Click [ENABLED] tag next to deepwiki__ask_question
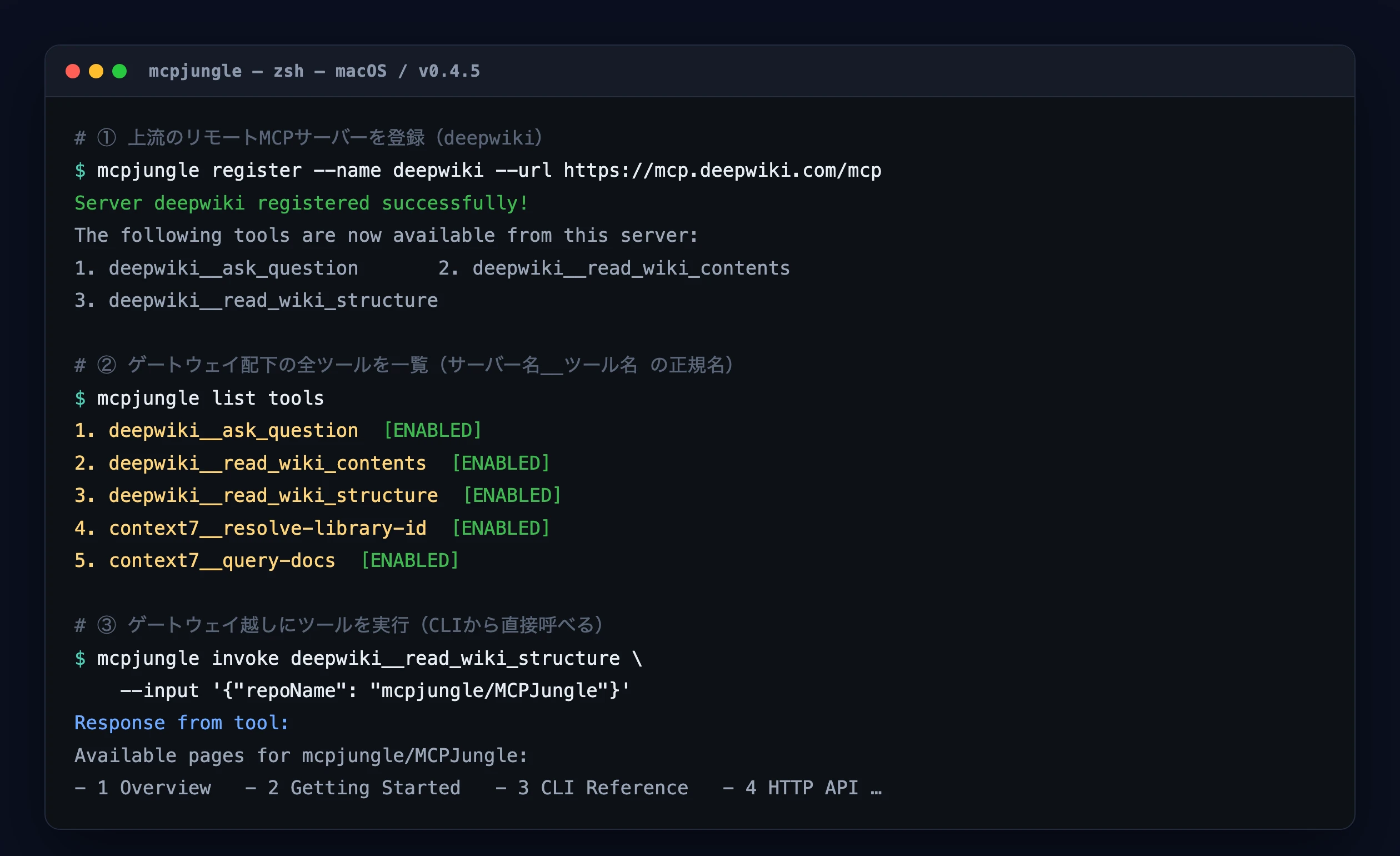The height and width of the screenshot is (856, 1400). pyautogui.click(x=433, y=430)
